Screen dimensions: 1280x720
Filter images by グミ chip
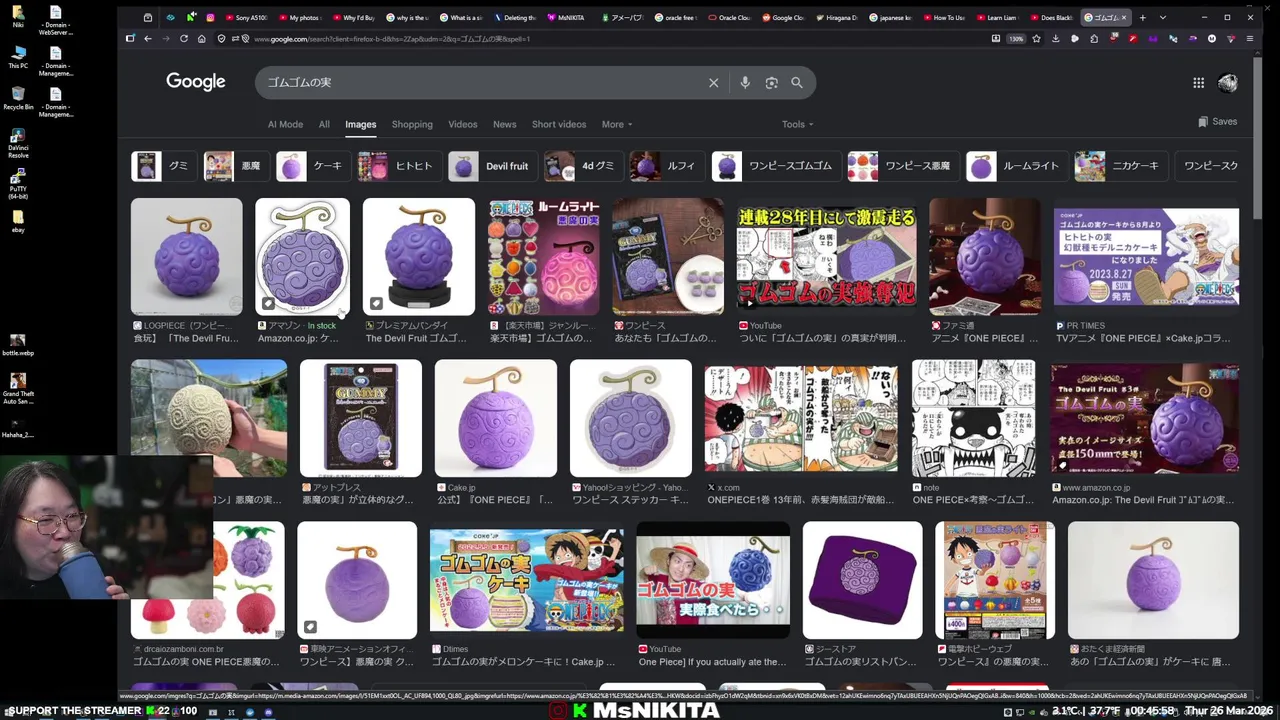pos(163,166)
